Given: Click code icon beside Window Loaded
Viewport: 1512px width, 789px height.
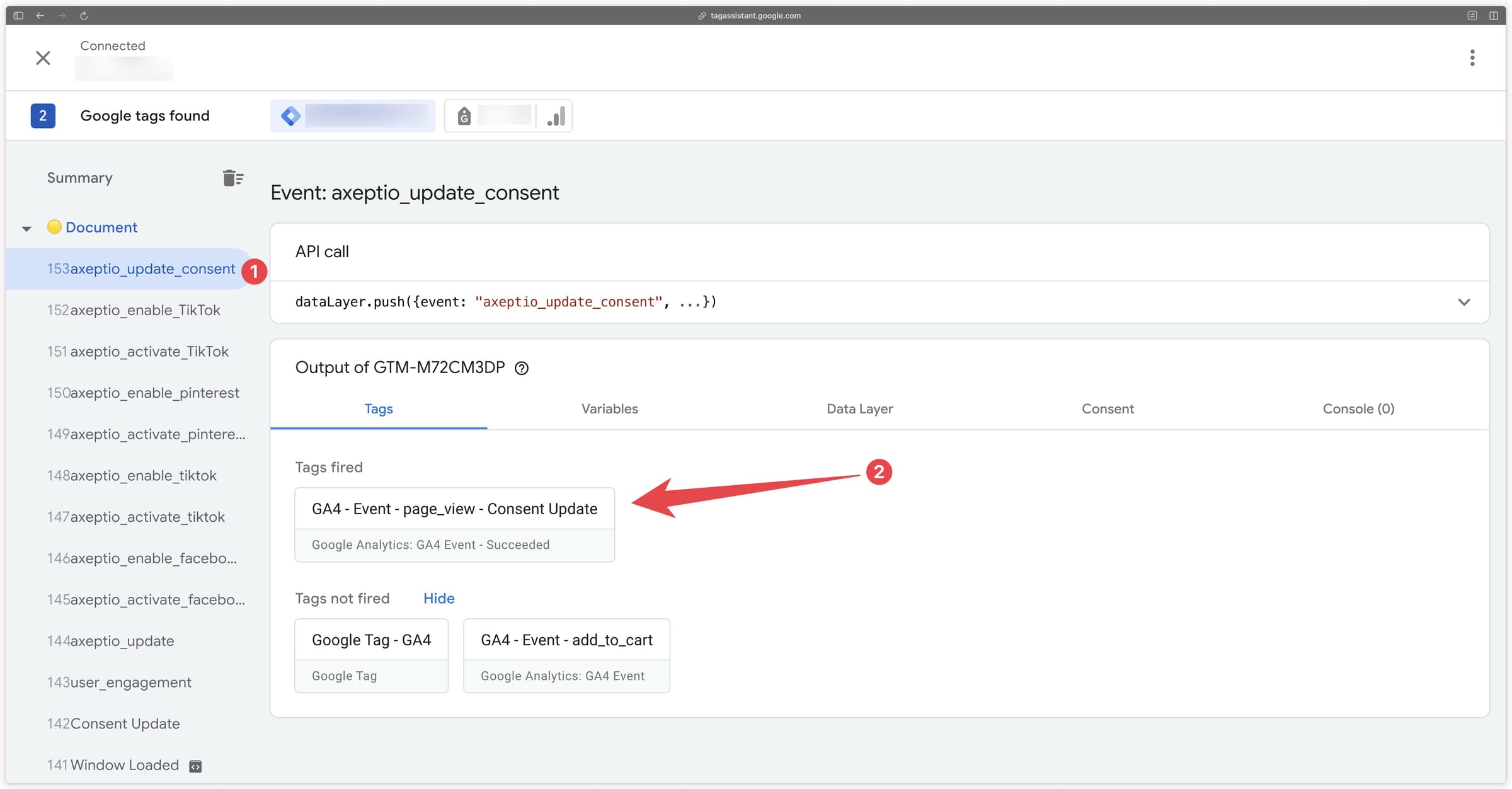Looking at the screenshot, I should (x=195, y=766).
